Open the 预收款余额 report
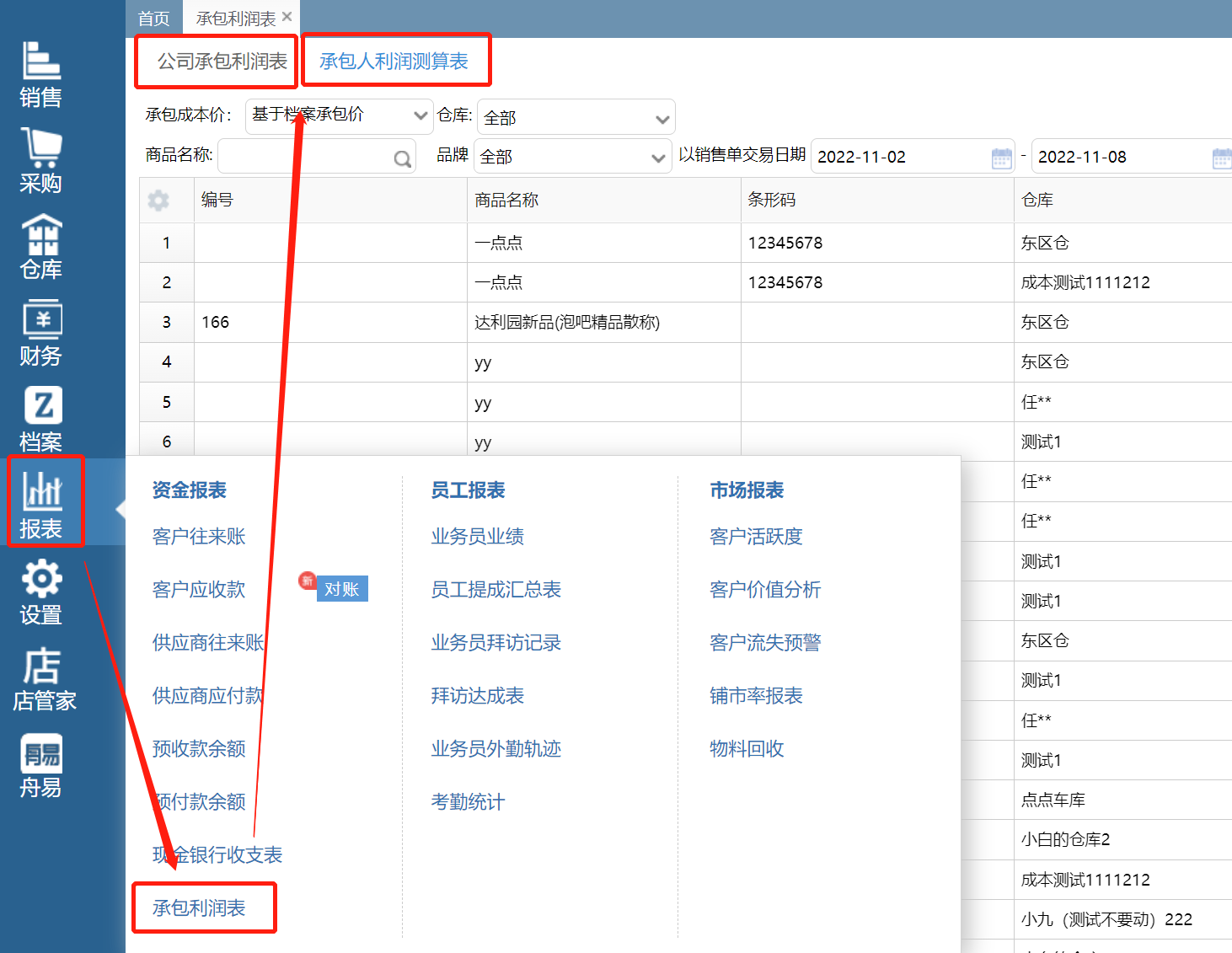1232x953 pixels. point(199,749)
